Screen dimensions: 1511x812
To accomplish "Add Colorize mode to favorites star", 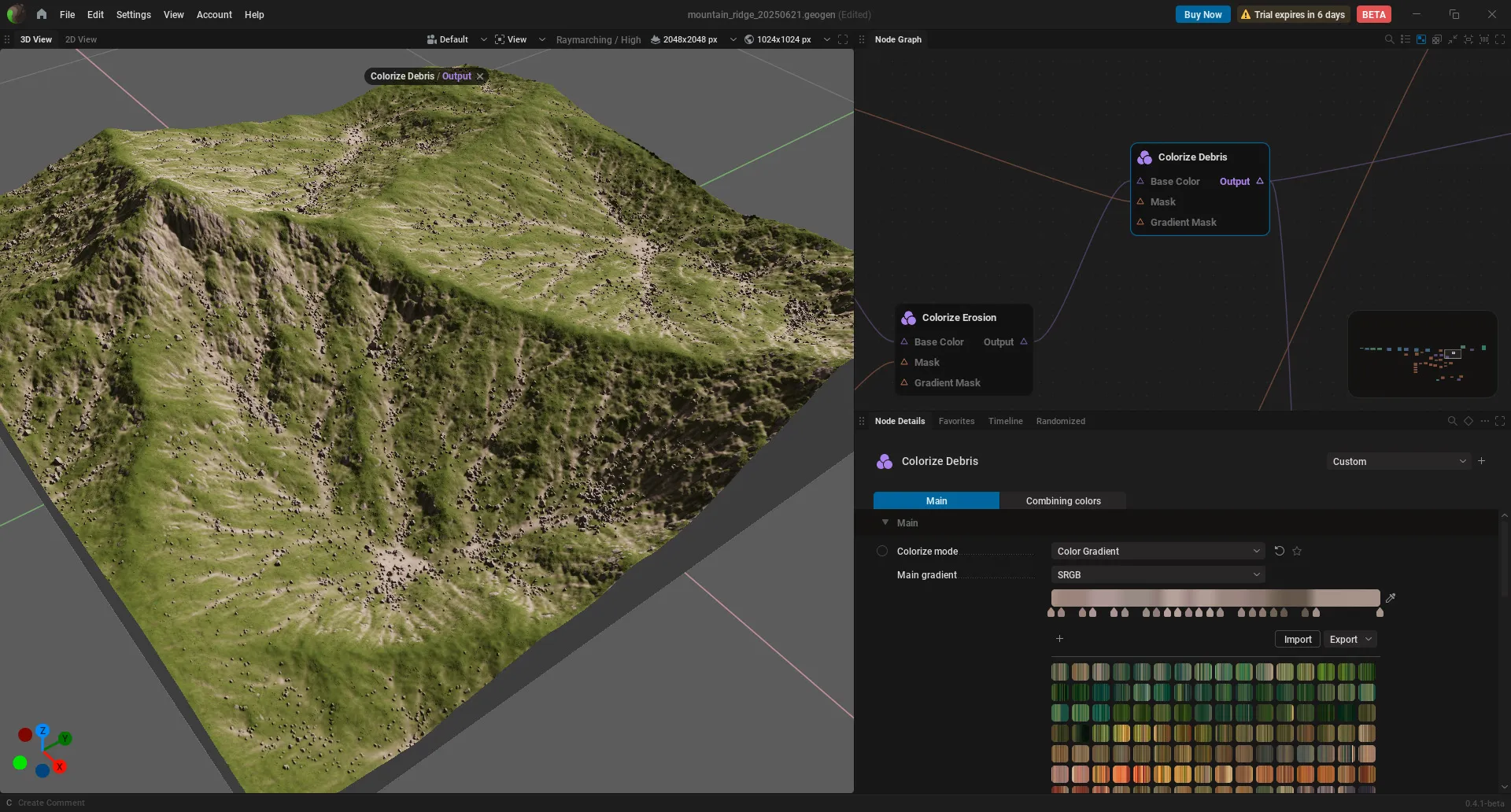I will coord(1297,551).
